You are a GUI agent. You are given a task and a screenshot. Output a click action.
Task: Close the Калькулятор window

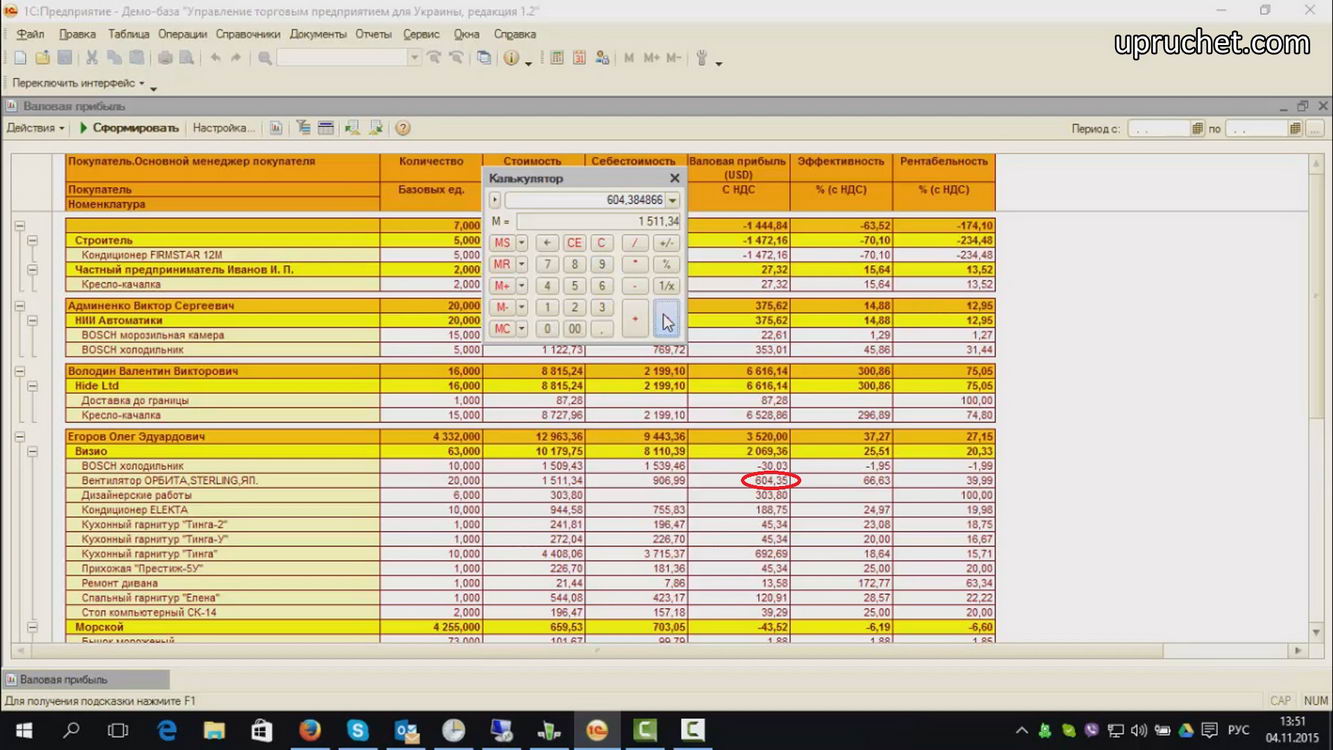(x=674, y=178)
